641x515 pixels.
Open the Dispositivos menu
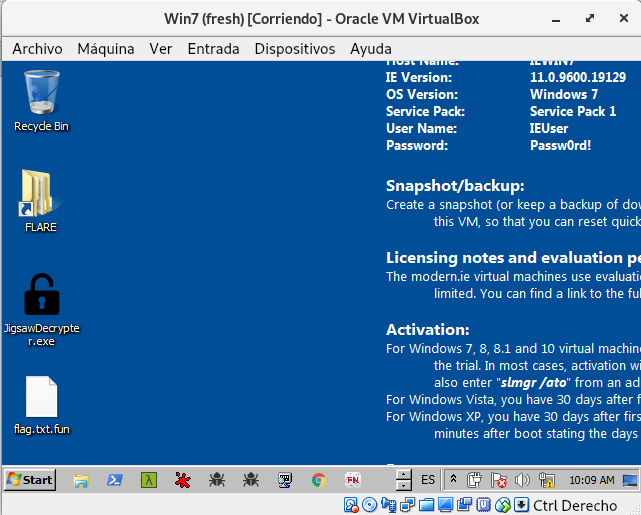[x=295, y=49]
